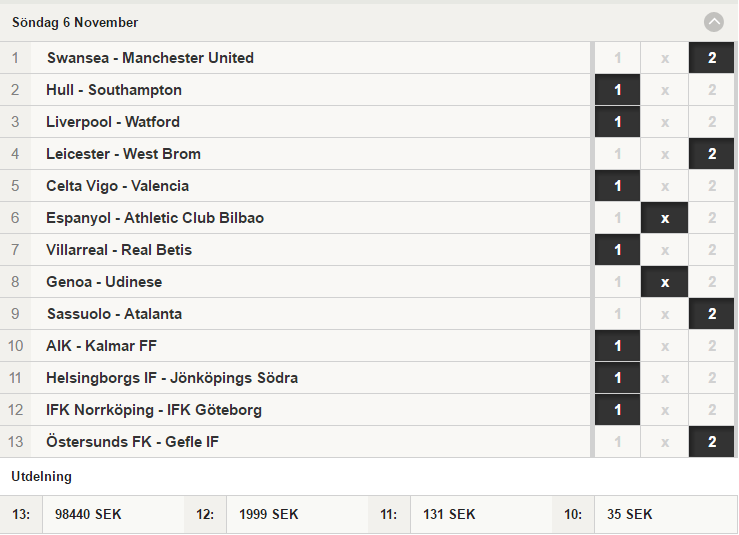
Task: Click the Swansea - Manchester United match name
Action: (150, 58)
